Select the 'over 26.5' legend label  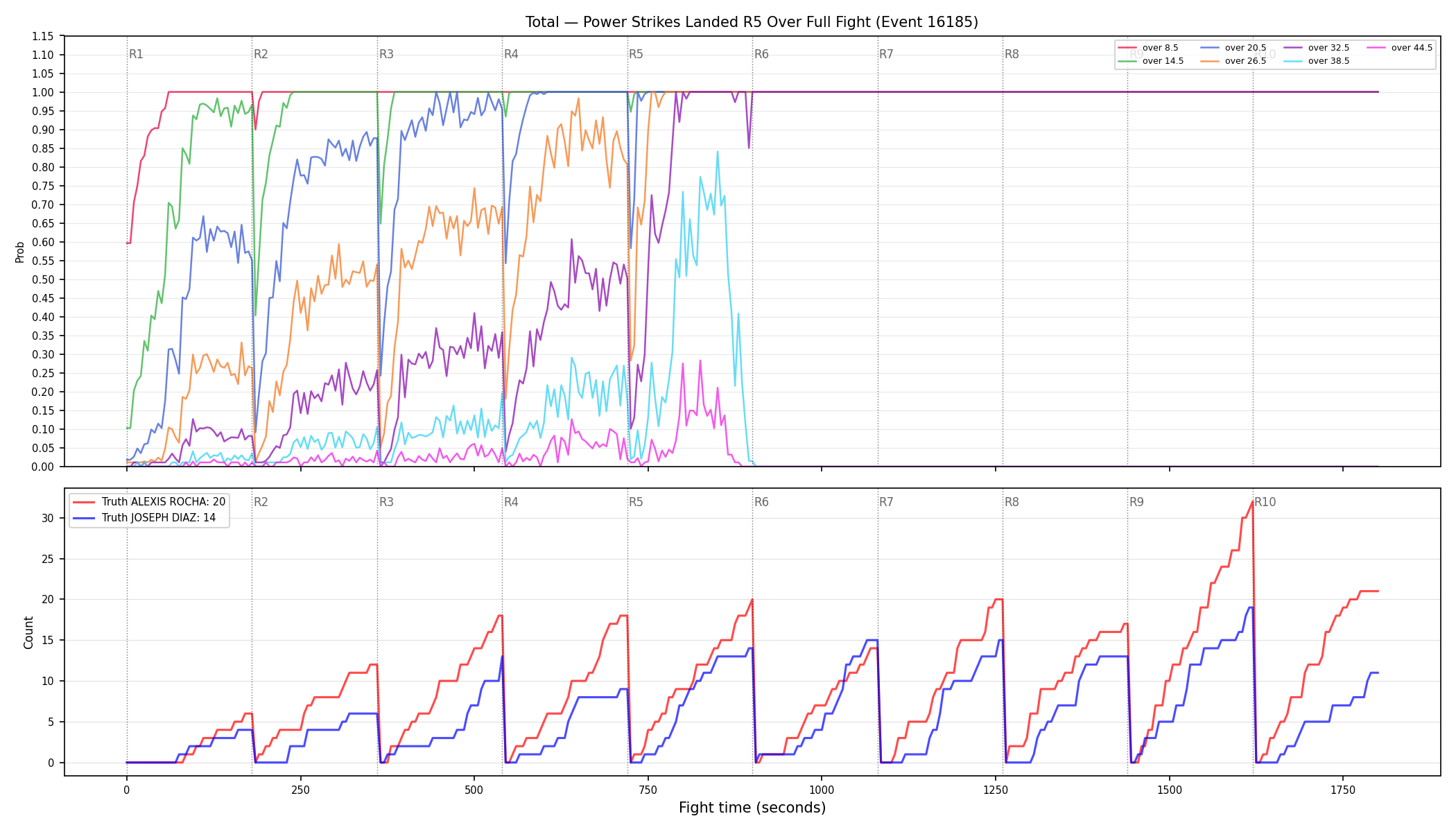[1245, 61]
